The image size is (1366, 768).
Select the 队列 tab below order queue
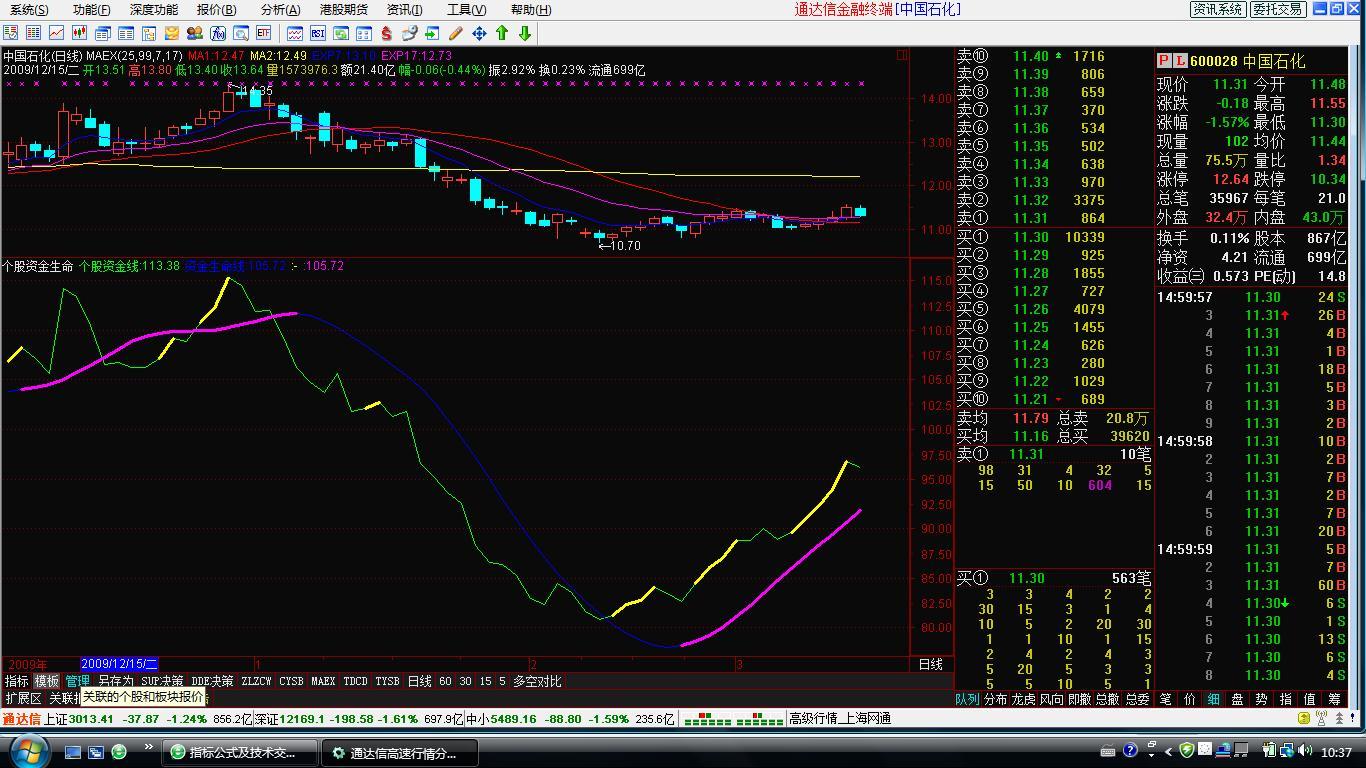967,699
